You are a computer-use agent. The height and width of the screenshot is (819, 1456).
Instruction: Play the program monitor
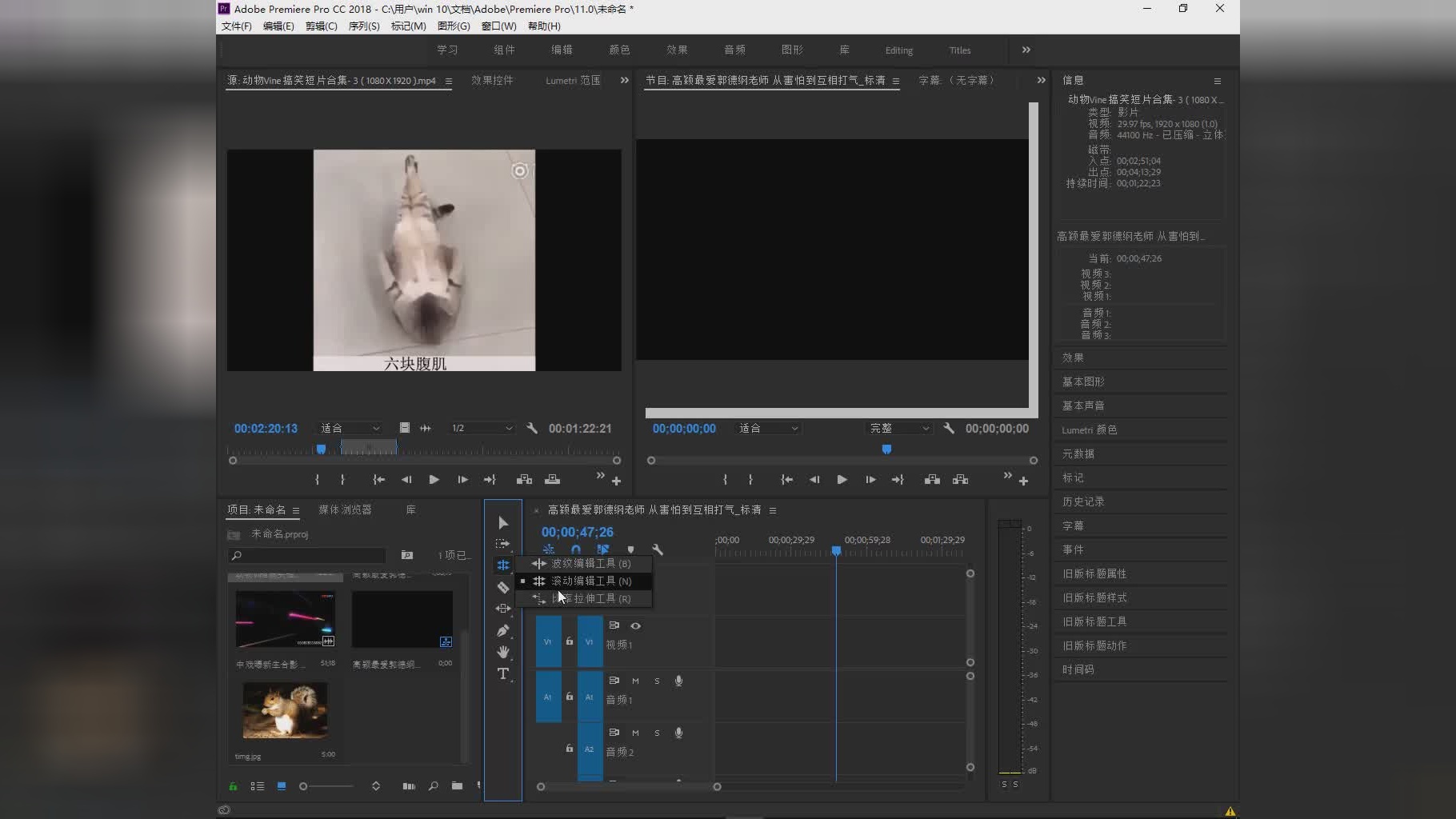click(842, 479)
